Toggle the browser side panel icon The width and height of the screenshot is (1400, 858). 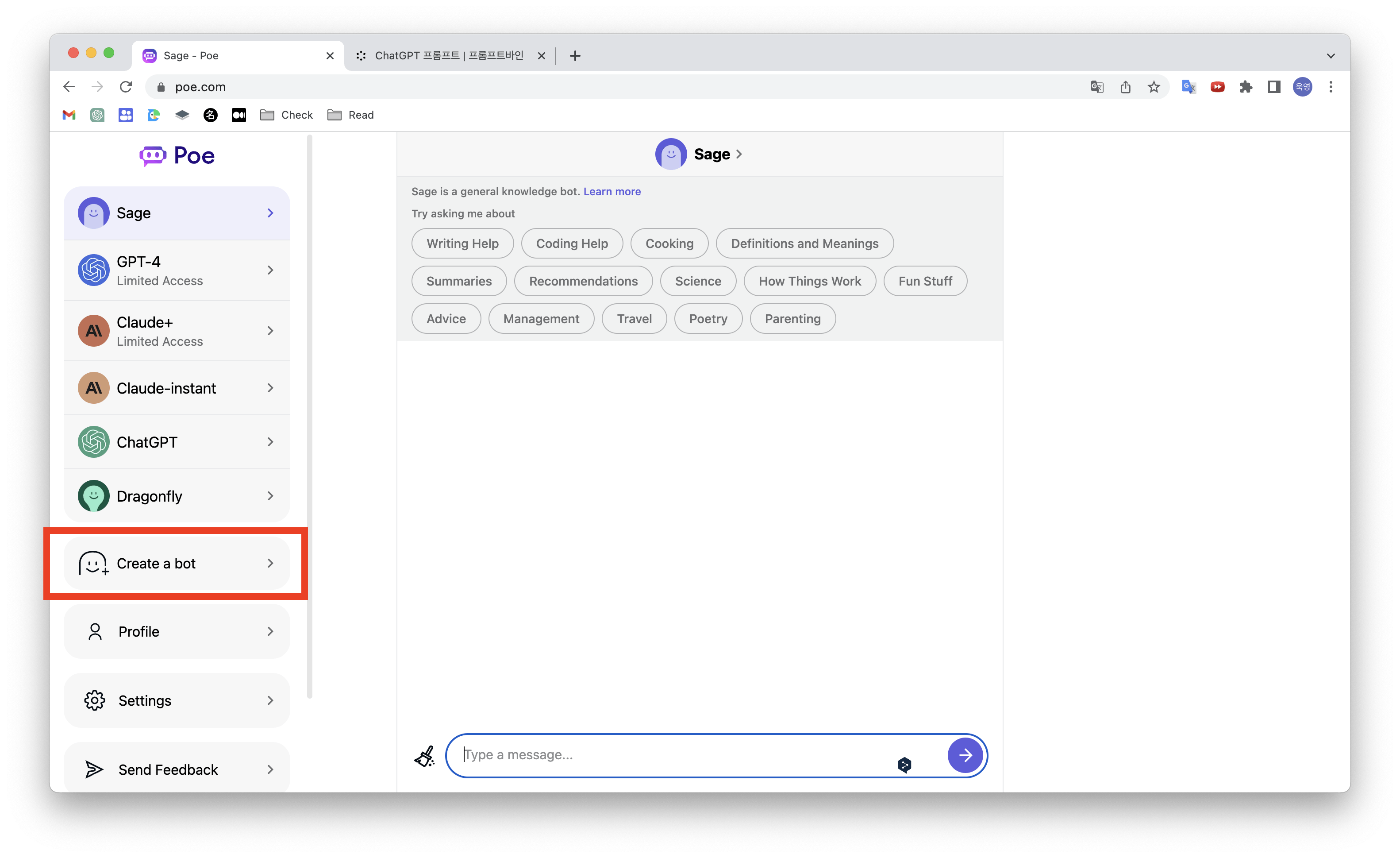[1274, 86]
